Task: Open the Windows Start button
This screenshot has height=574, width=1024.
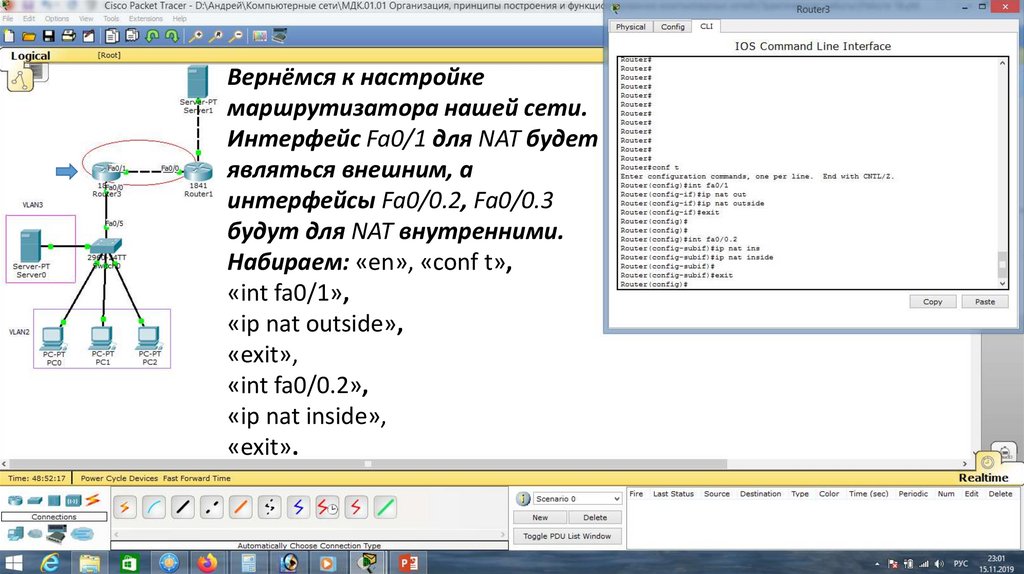Action: [13, 562]
